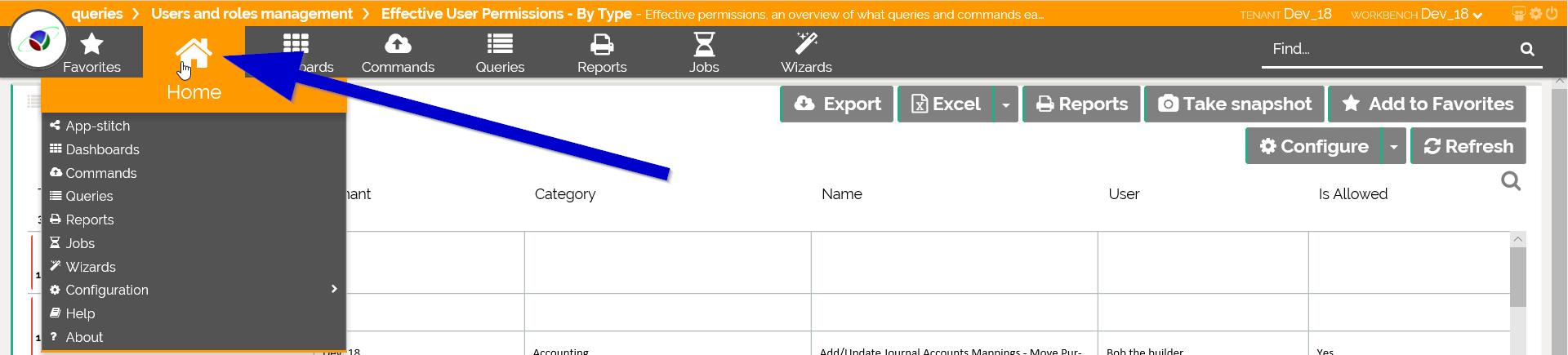
Task: Open Commands from the top navbar
Action: click(398, 53)
